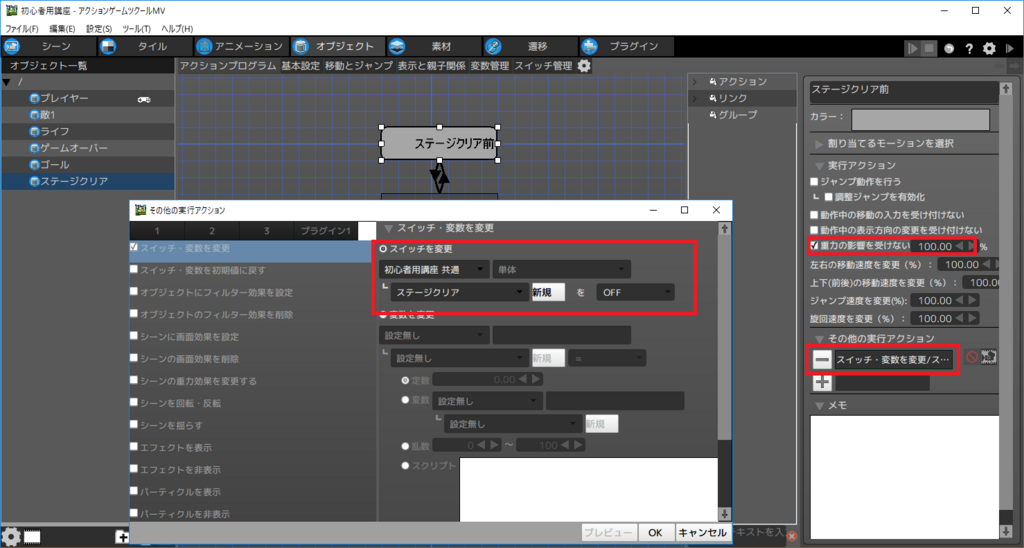Check シーンを揺らす checkbox
Image resolution: width=1024 pixels, height=548 pixels.
point(134,424)
